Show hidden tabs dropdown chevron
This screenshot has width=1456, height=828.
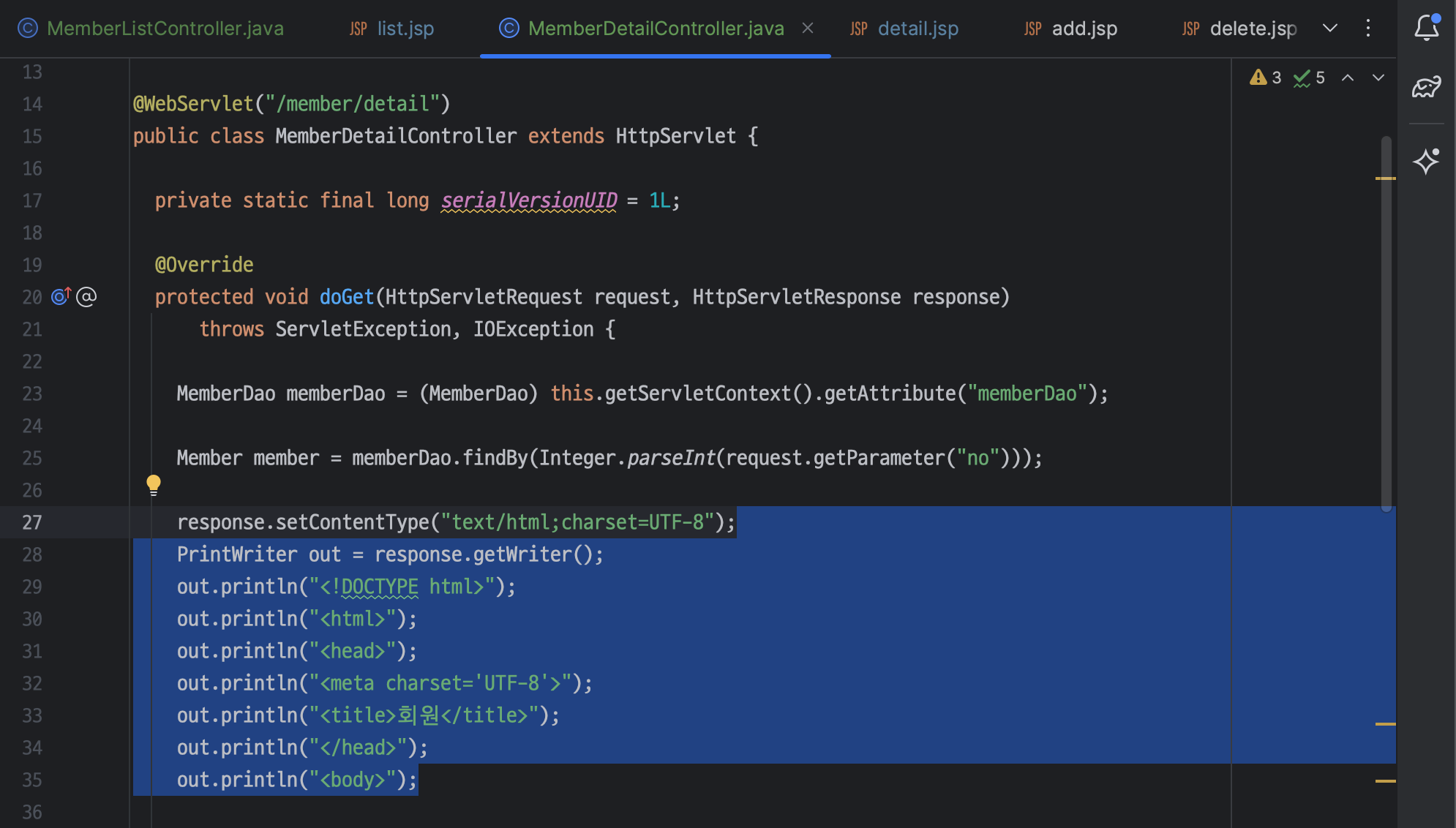(1330, 28)
